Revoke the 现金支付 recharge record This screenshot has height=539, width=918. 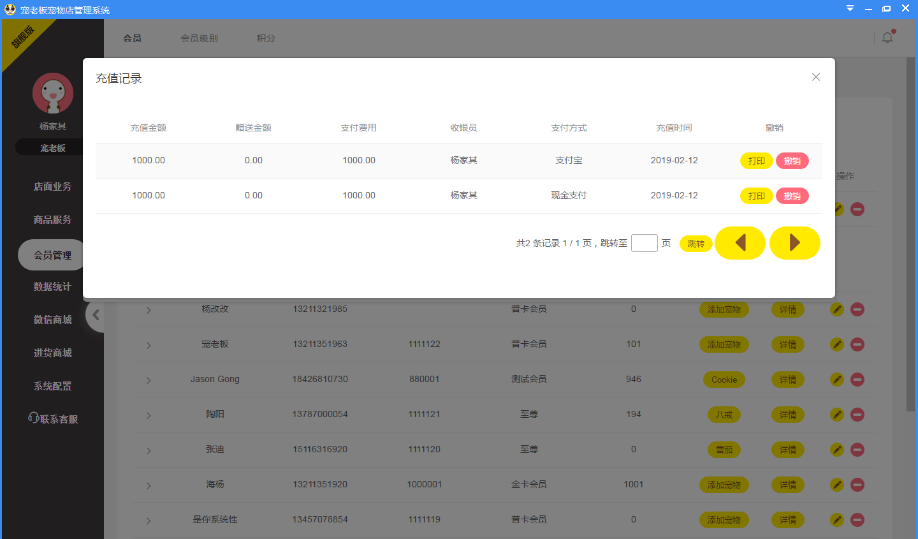pos(792,196)
